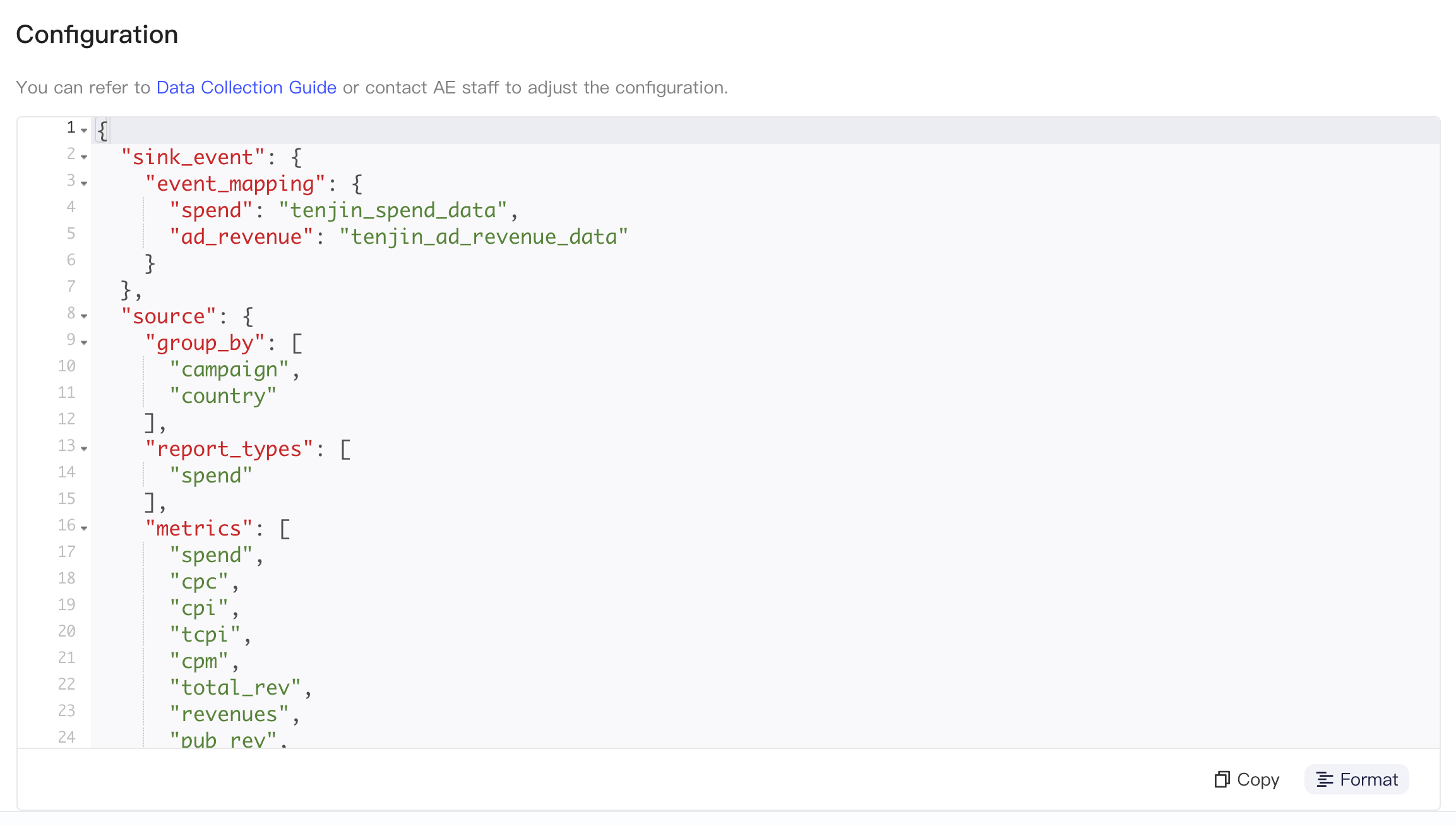This screenshot has width=1456, height=826.
Task: Open the Data Collection Guide link
Action: click(x=246, y=87)
